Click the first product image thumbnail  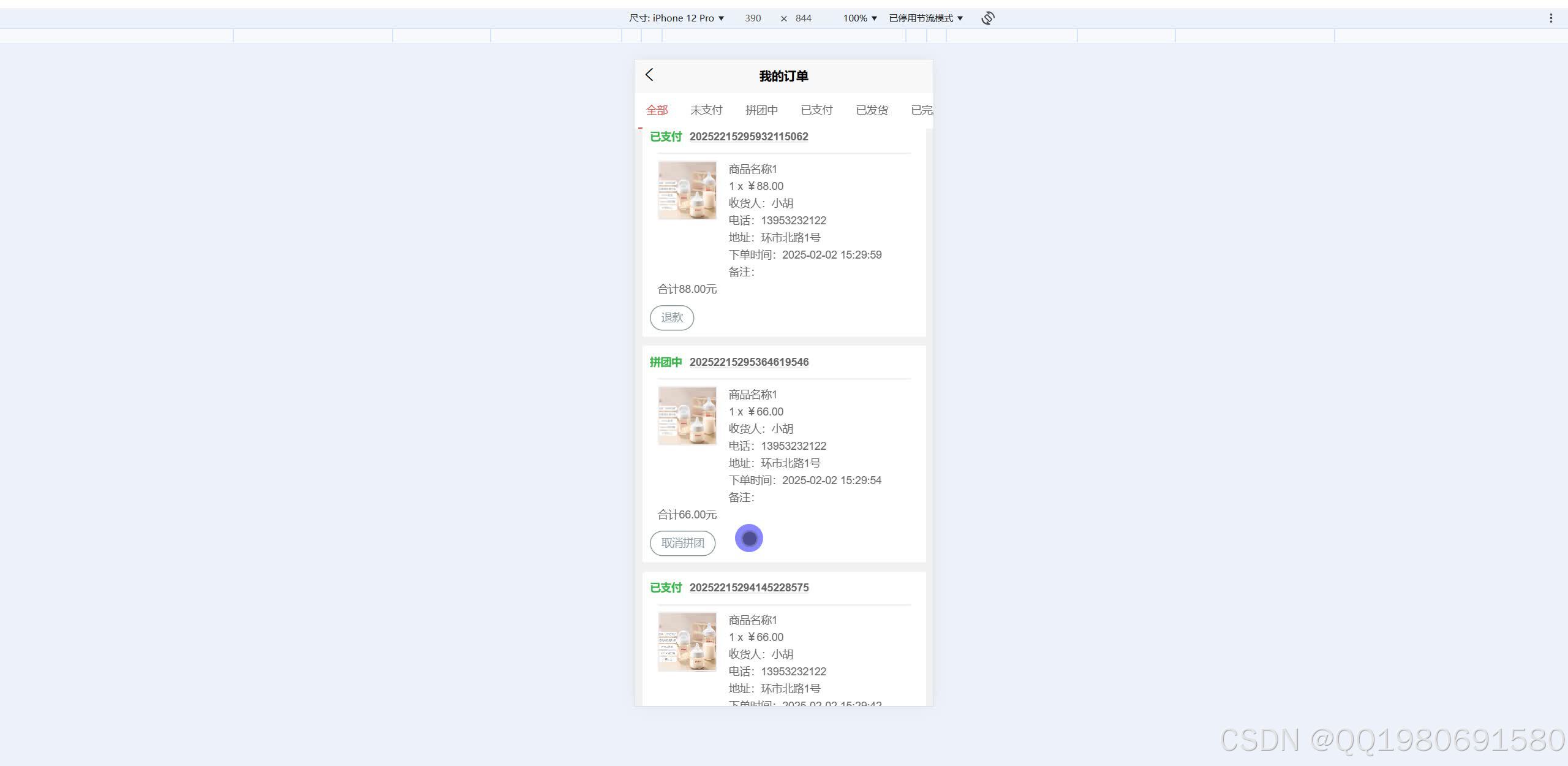687,190
